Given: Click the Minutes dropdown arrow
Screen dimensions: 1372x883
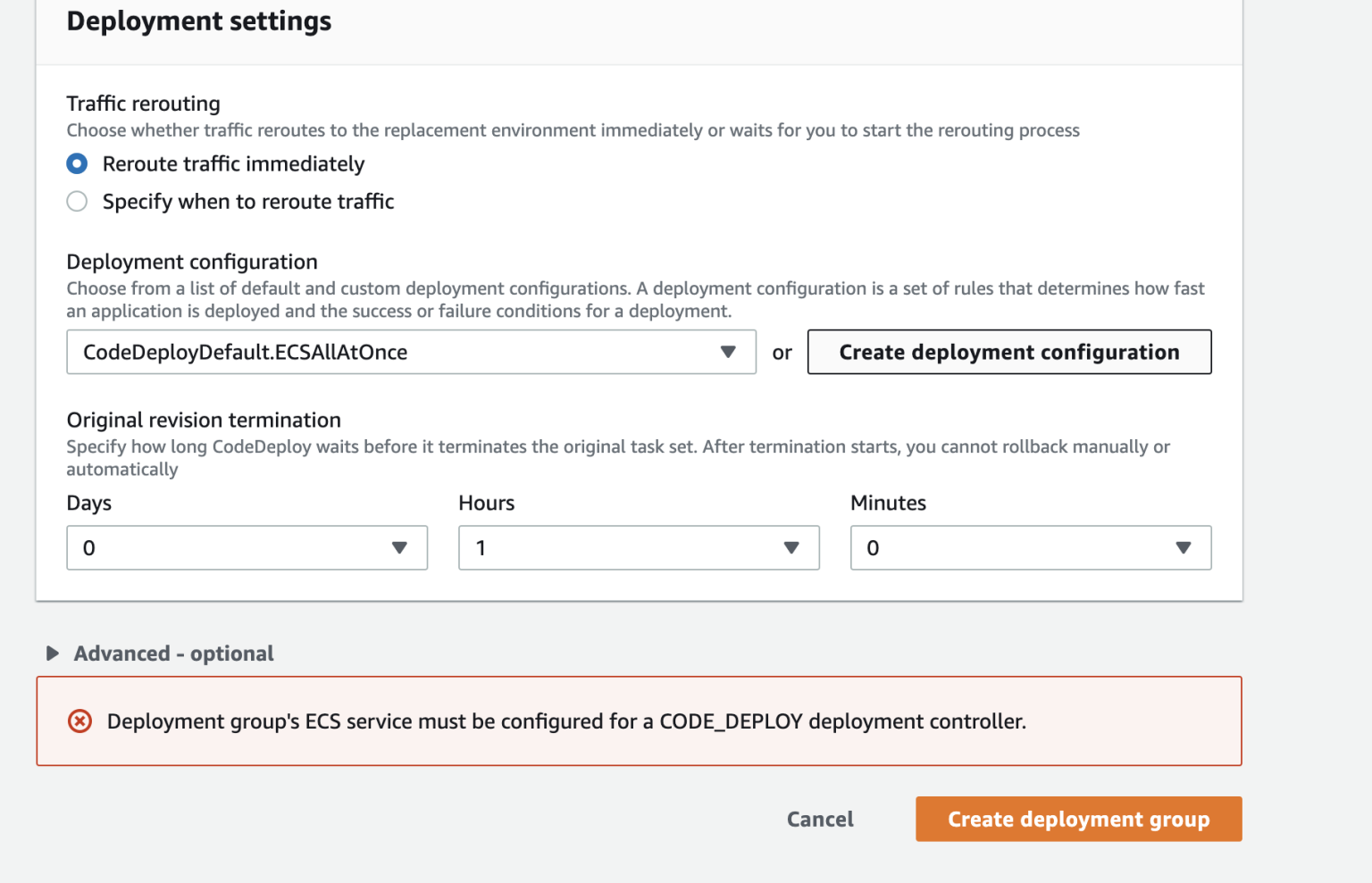Looking at the screenshot, I should 1184,547.
